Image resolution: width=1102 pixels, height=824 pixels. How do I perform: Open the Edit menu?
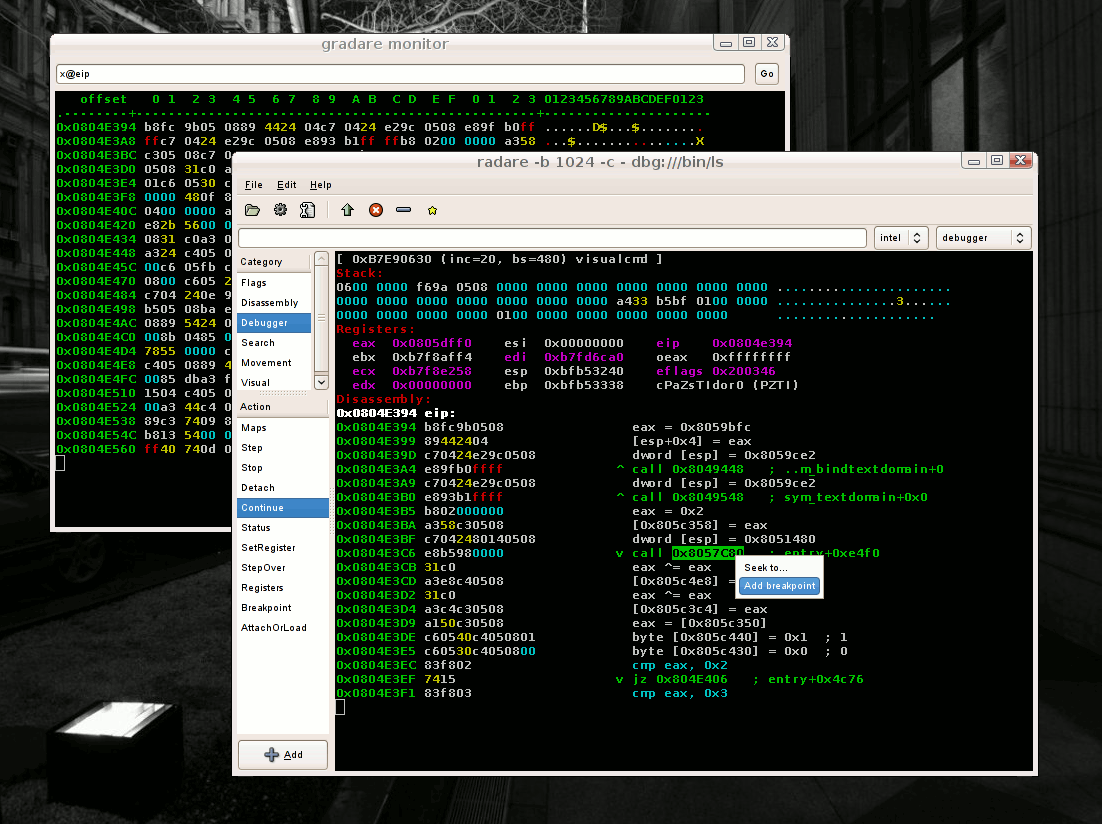pos(287,185)
